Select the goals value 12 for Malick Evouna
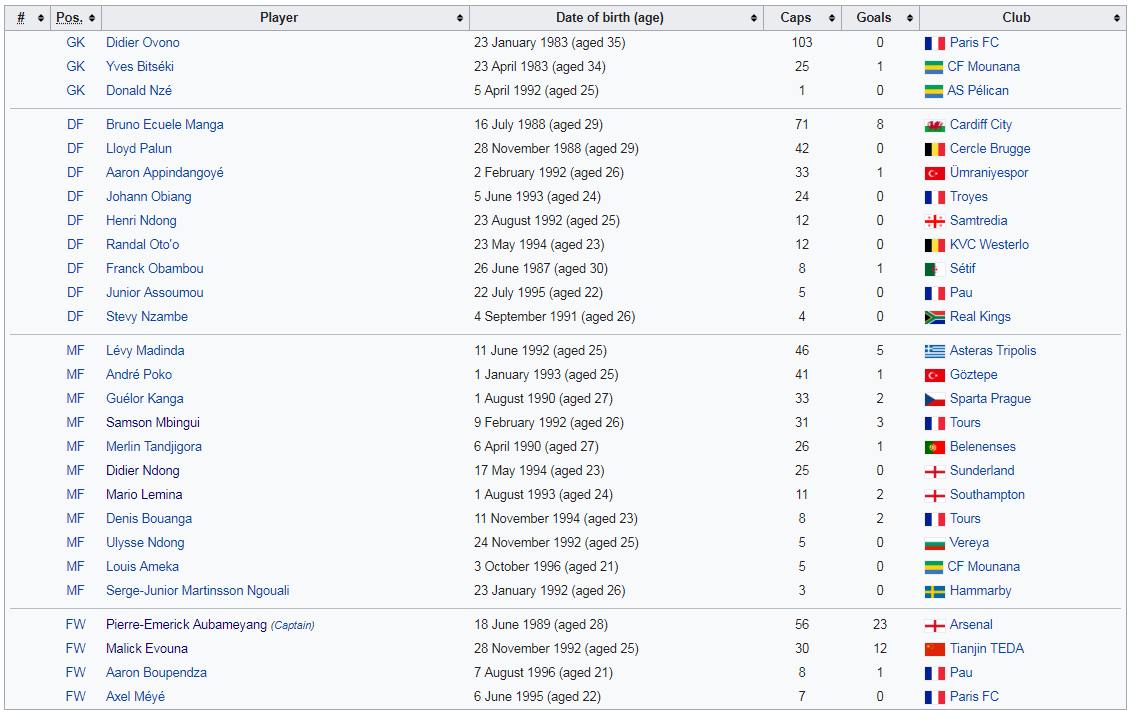 [x=880, y=648]
